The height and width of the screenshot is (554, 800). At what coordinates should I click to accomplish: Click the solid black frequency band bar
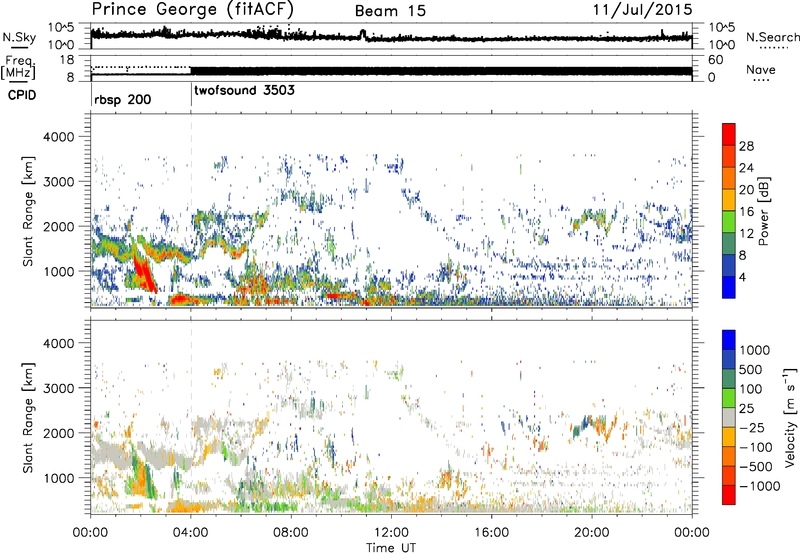[x=441, y=71]
